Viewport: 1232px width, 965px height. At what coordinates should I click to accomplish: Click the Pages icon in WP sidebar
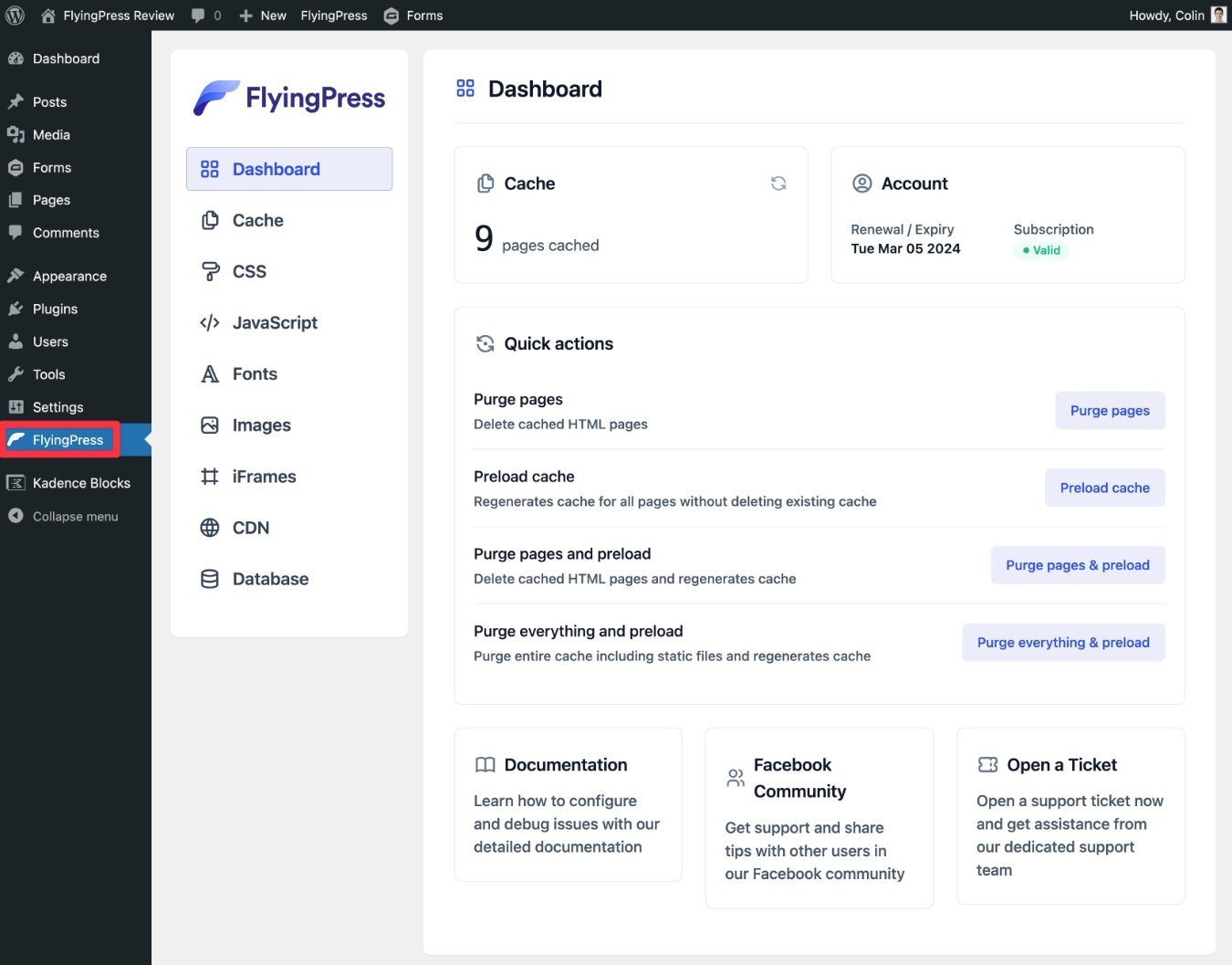16,200
